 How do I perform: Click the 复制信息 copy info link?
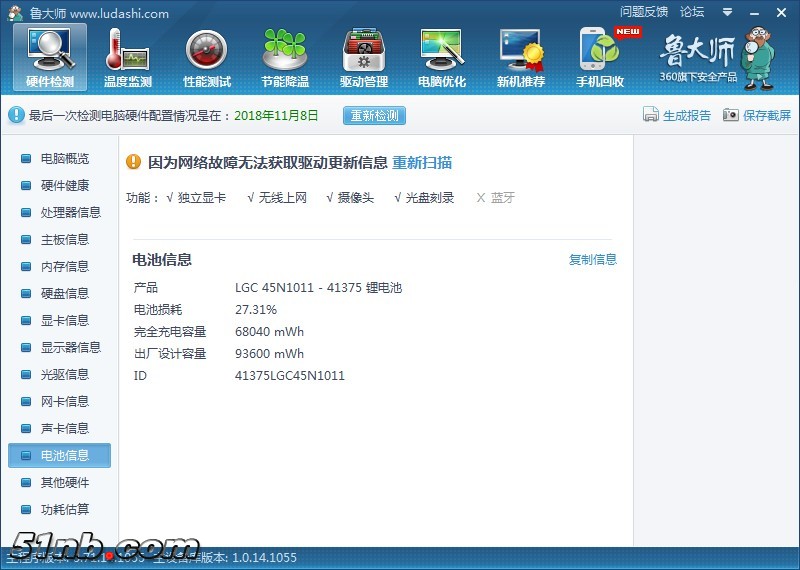(593, 260)
